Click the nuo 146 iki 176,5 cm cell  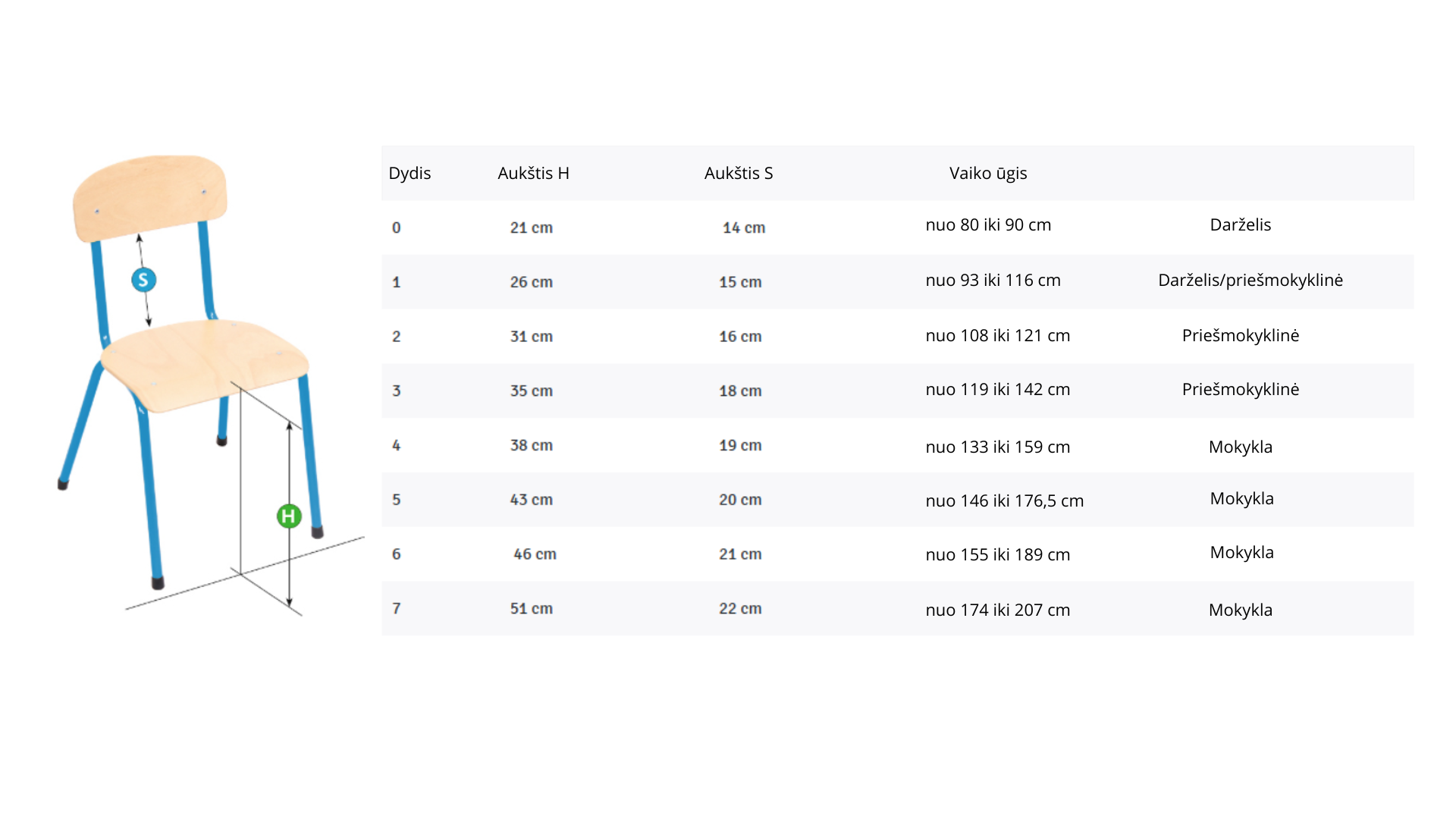tap(1005, 500)
